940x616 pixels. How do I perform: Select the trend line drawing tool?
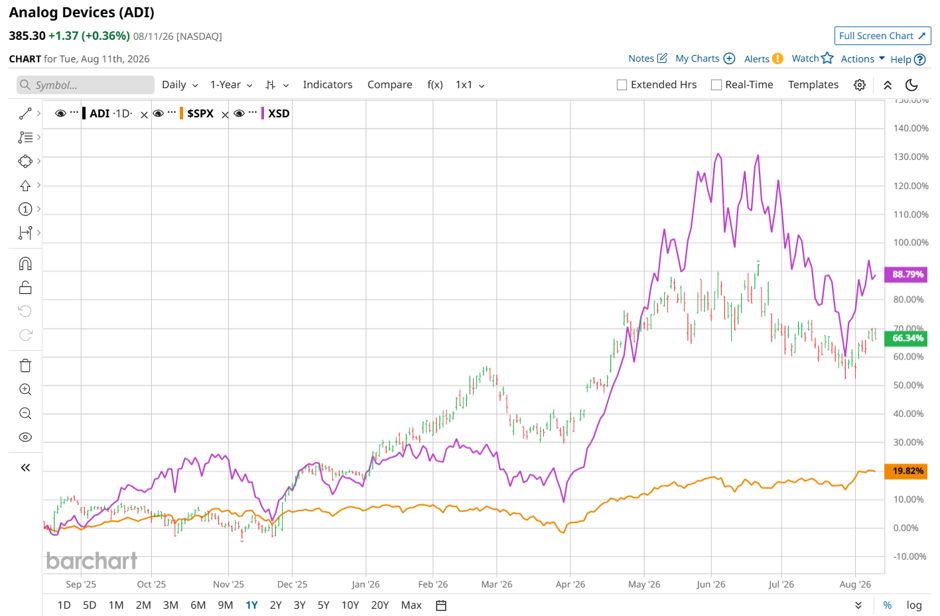pyautogui.click(x=25, y=113)
